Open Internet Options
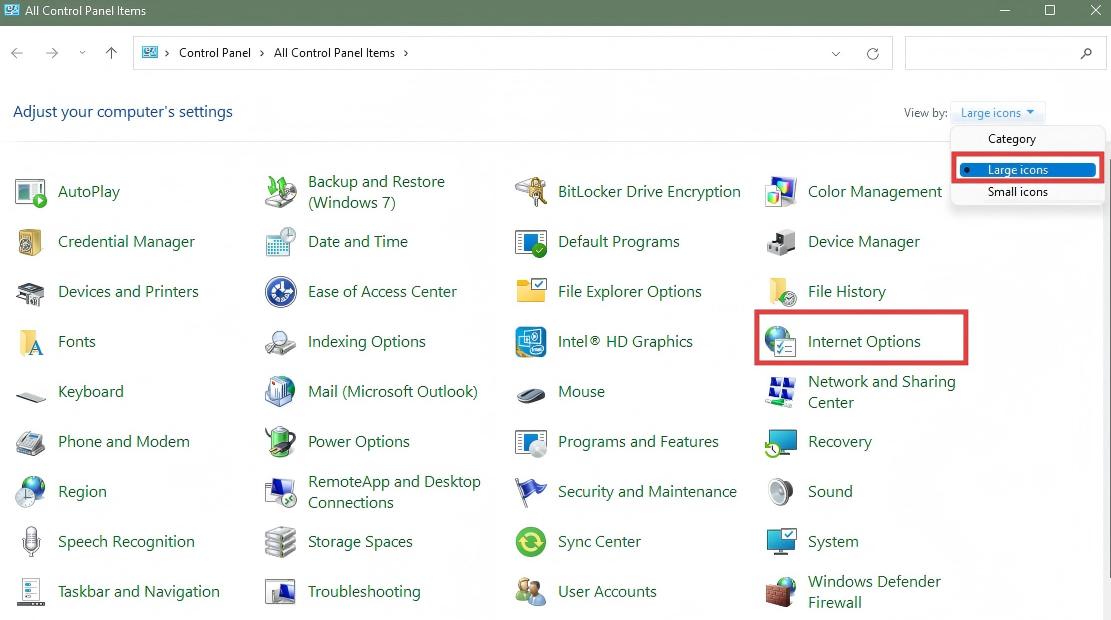The width and height of the screenshot is (1111, 620). 863,341
